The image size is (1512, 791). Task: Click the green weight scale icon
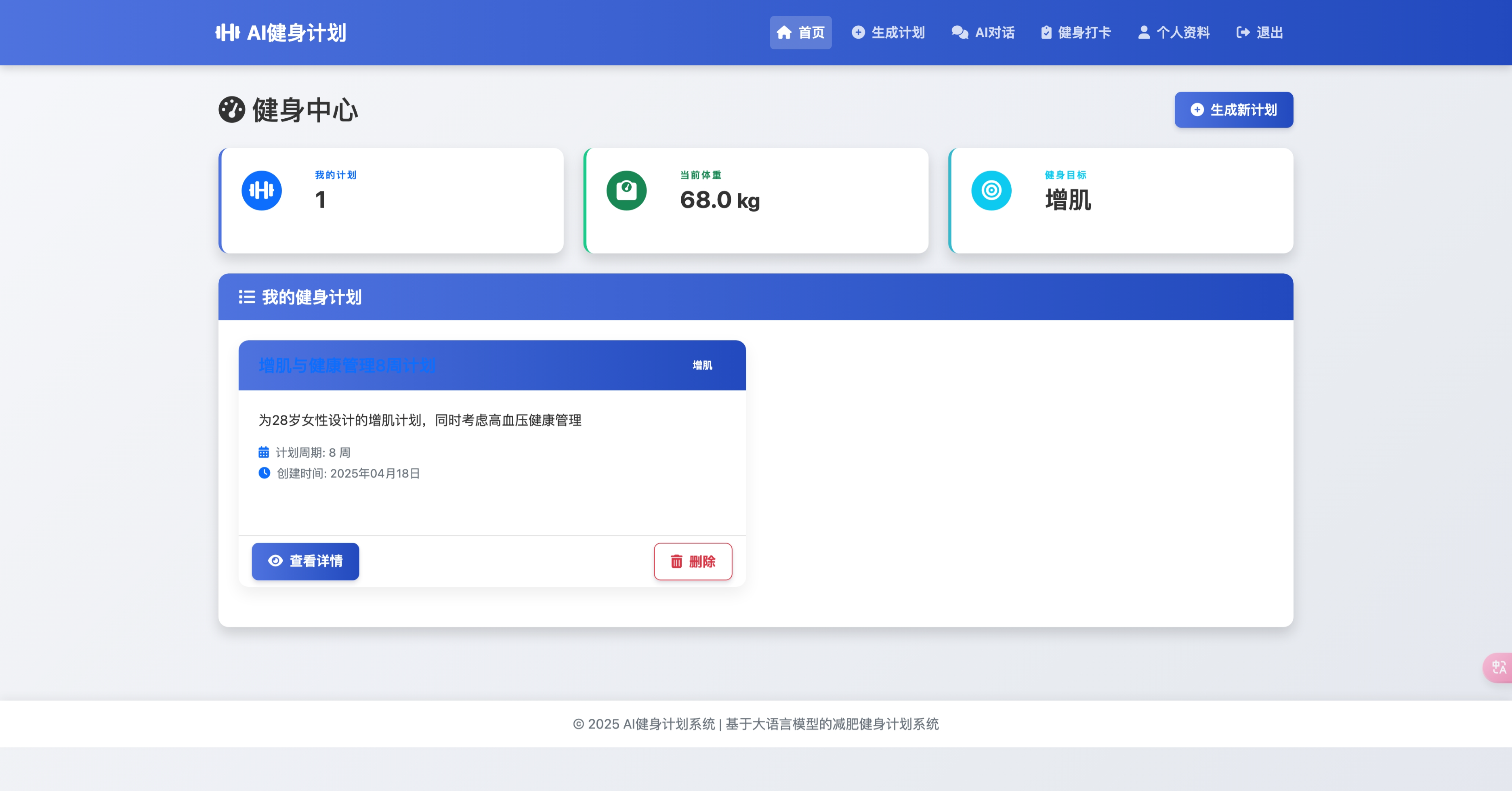point(626,191)
